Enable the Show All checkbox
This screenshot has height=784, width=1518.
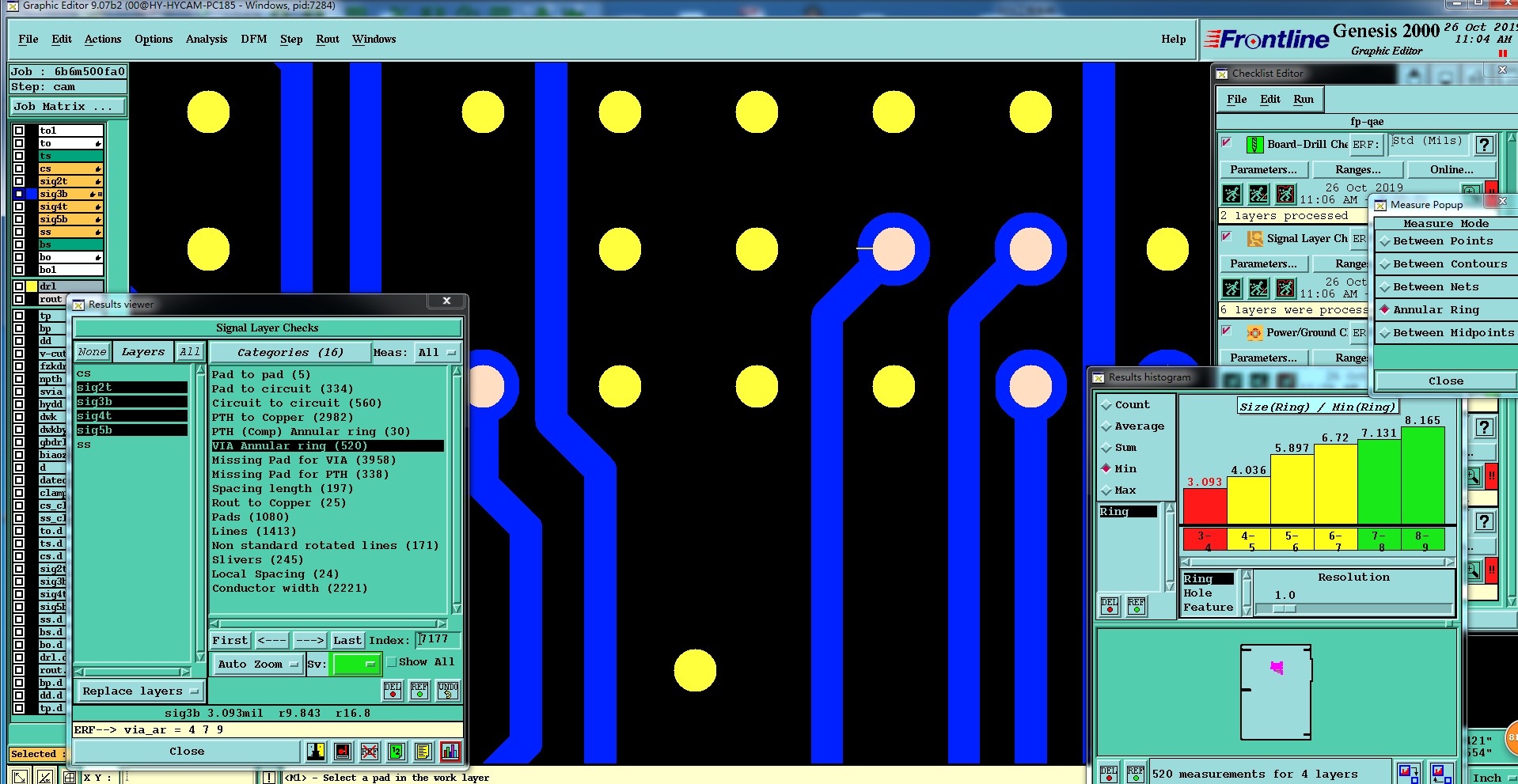click(391, 662)
